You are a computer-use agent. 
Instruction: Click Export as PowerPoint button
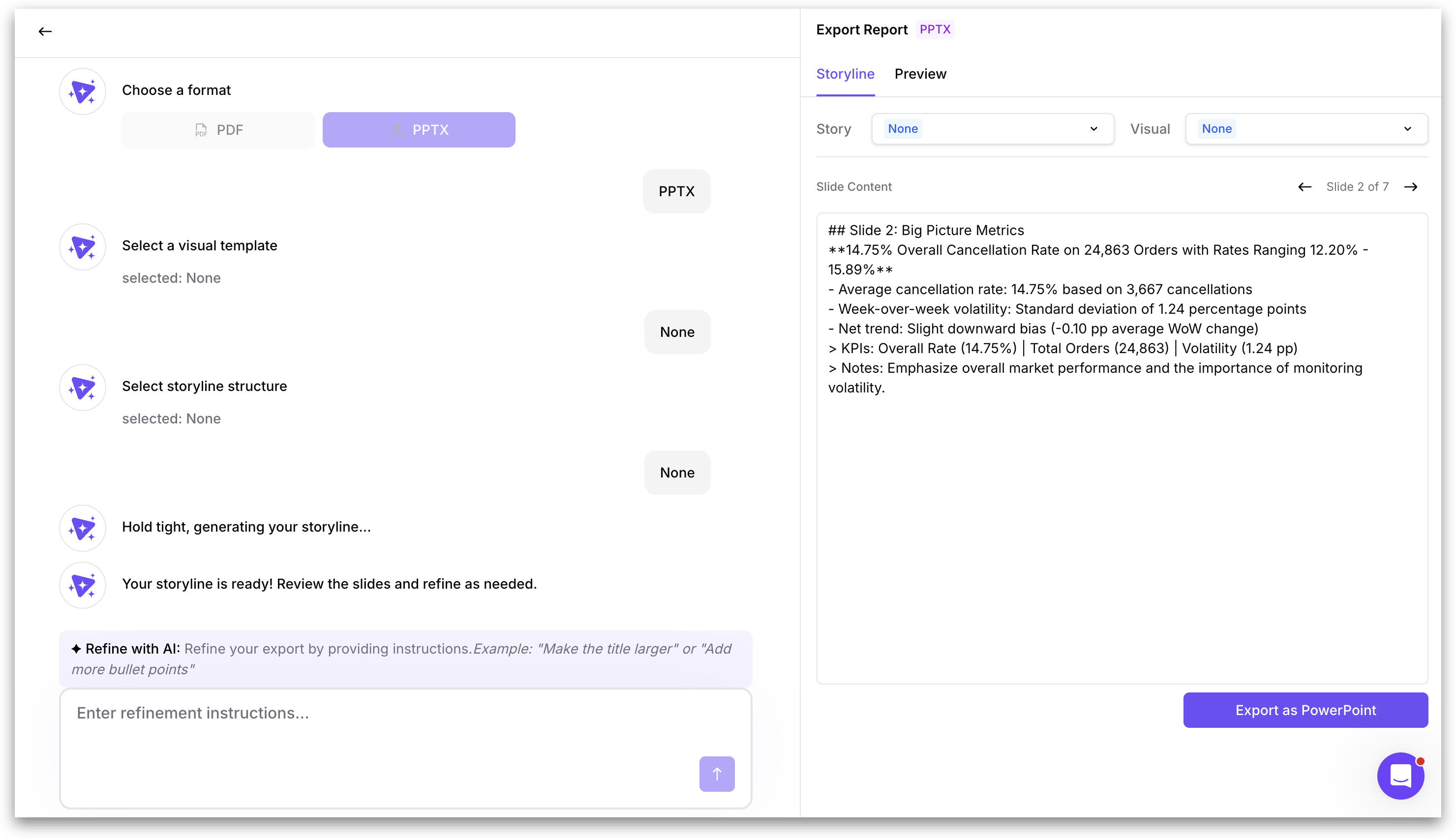(1305, 710)
